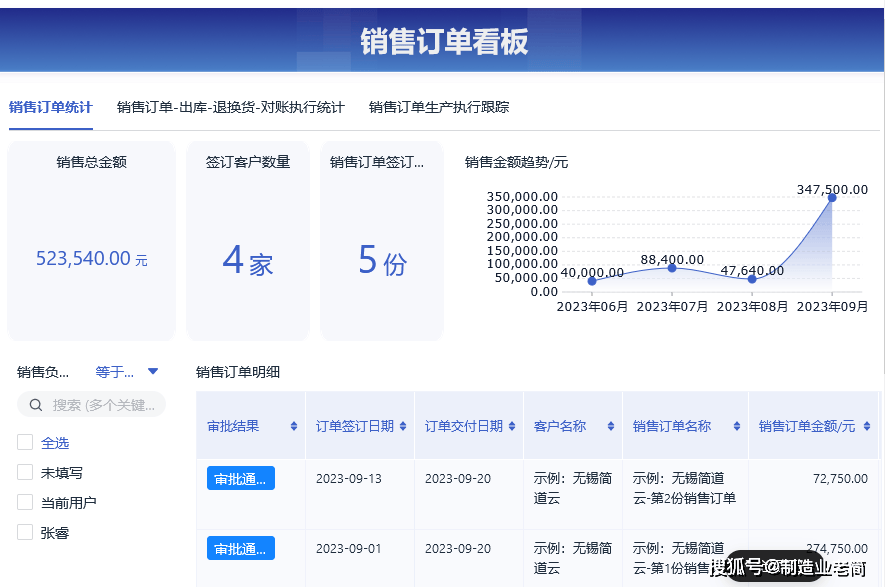Click the 搜索 keyword input field
The image size is (885, 587).
[91, 405]
